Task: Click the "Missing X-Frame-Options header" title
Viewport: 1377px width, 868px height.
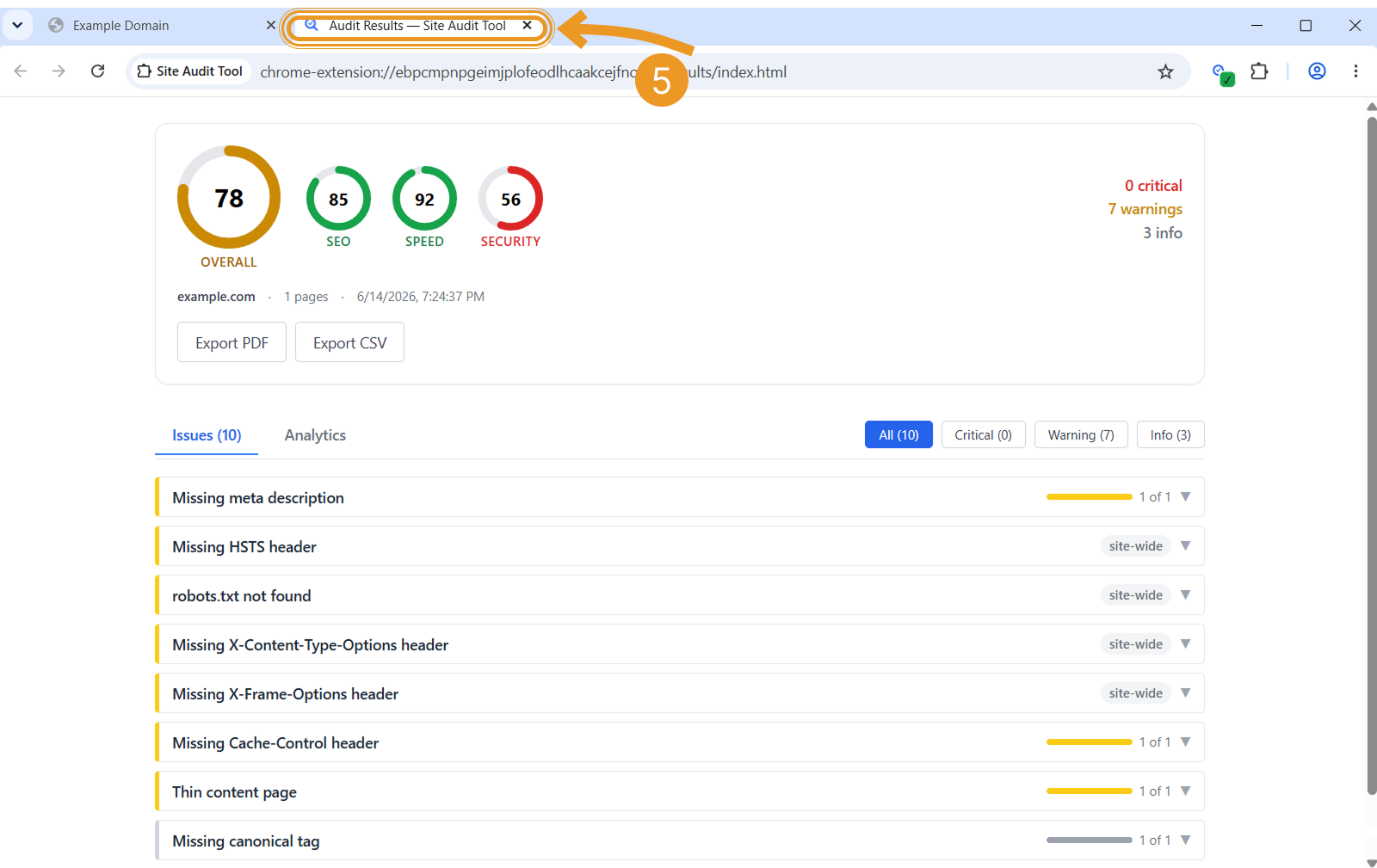Action: (x=285, y=694)
